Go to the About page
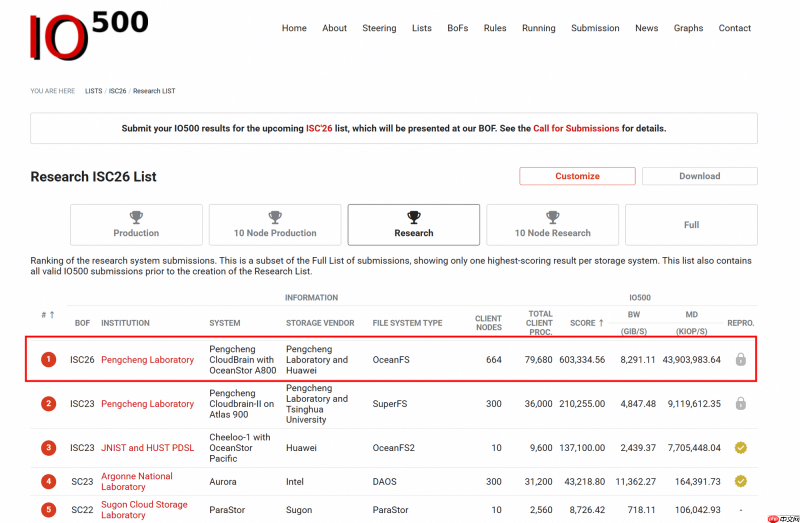The height and width of the screenshot is (523, 800). pos(334,28)
